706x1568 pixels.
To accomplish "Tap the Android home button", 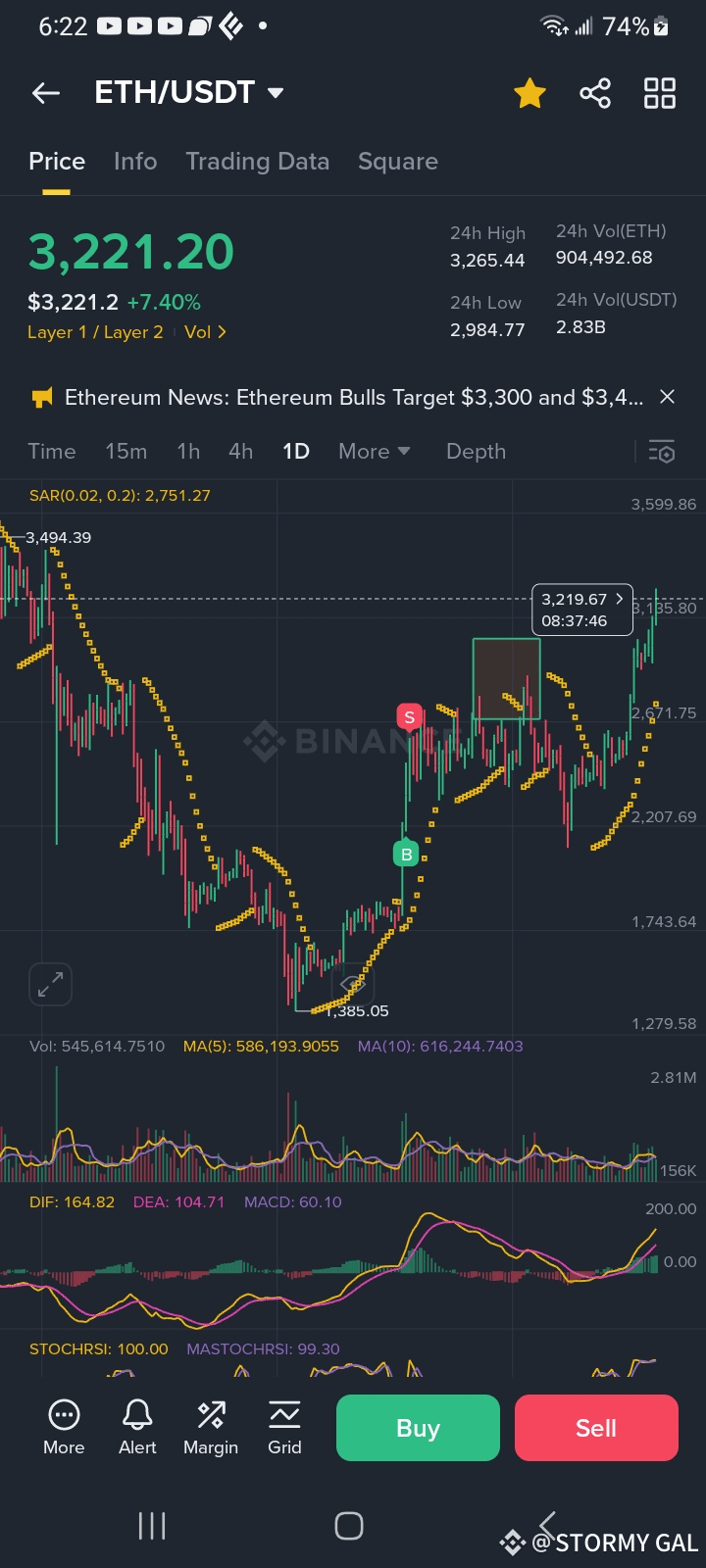I will click(349, 1526).
